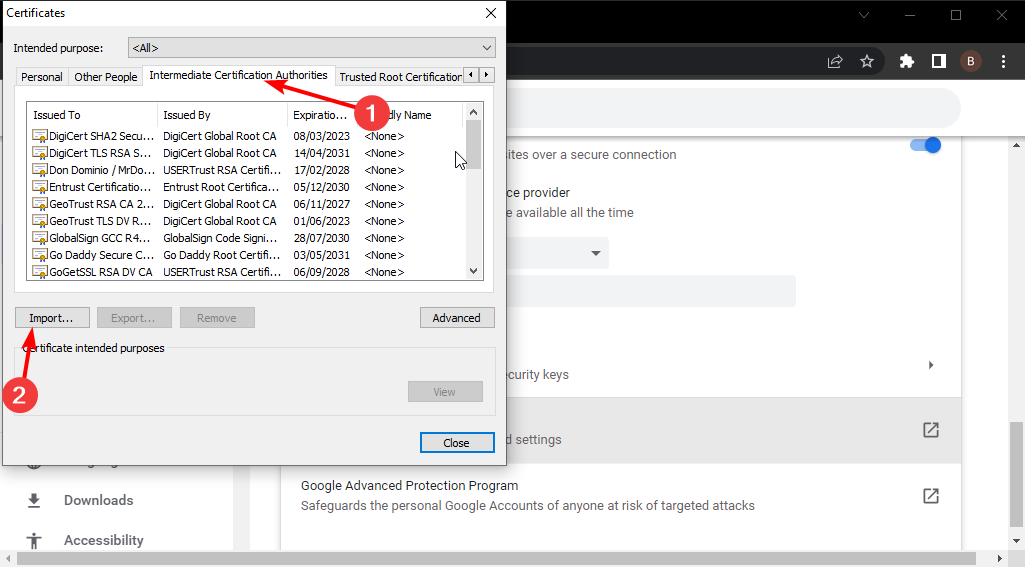Select the Don Dominio / MrDo certificate row

click(x=246, y=170)
